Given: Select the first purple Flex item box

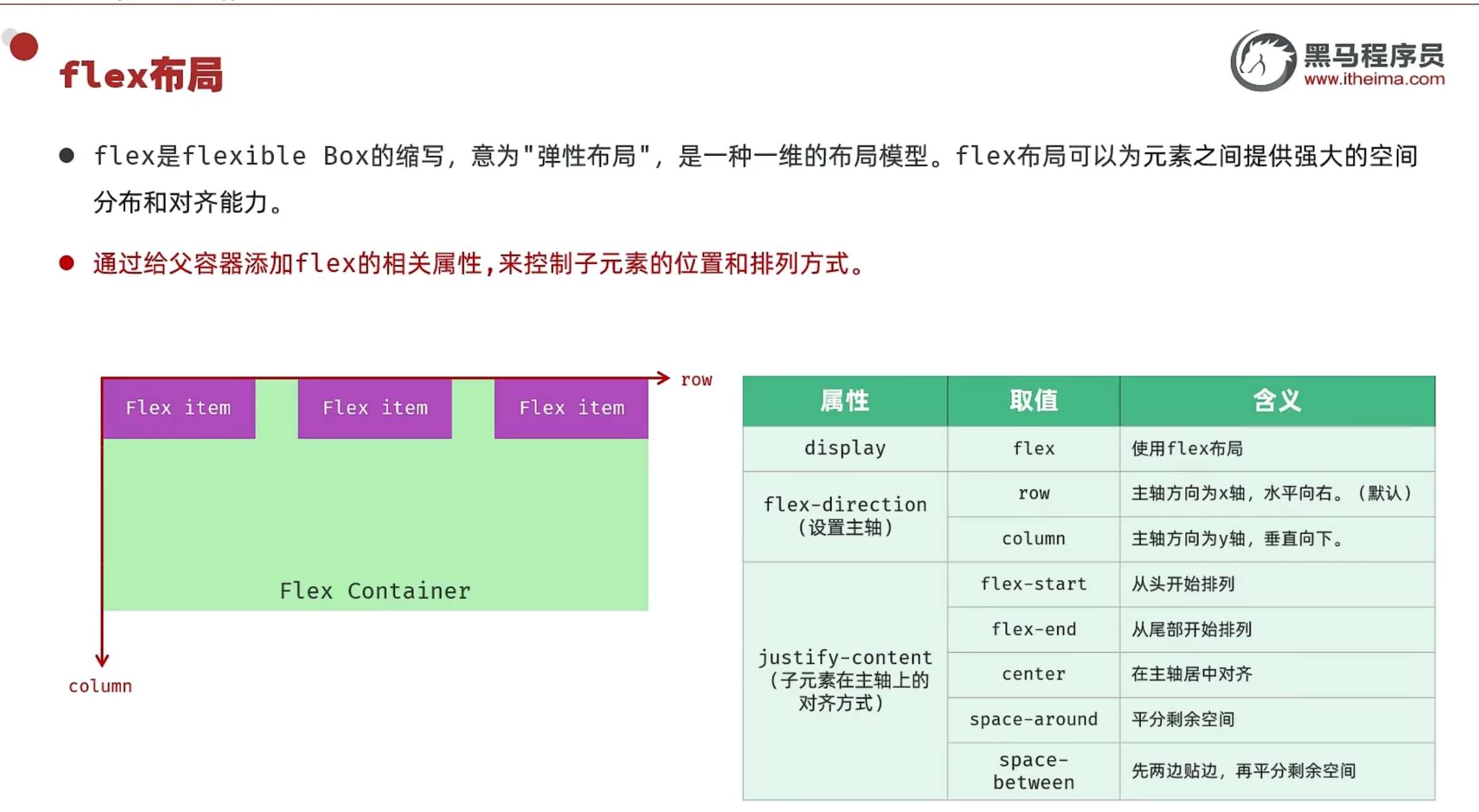Looking at the screenshot, I should coord(179,408).
